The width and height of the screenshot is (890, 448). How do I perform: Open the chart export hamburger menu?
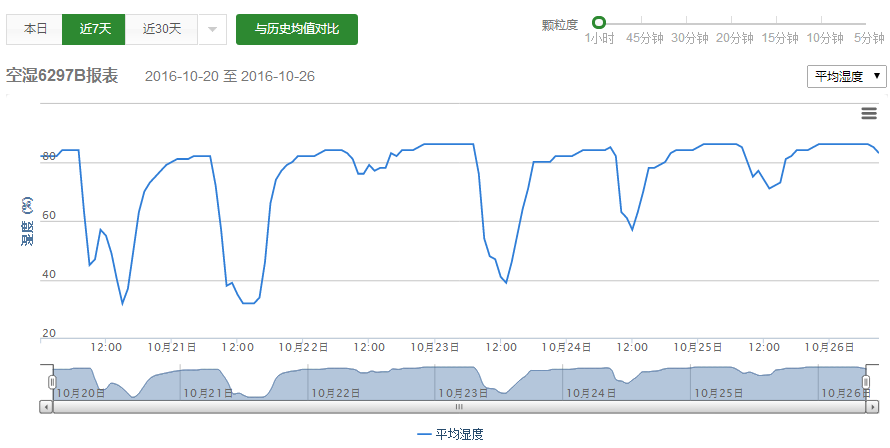(868, 113)
